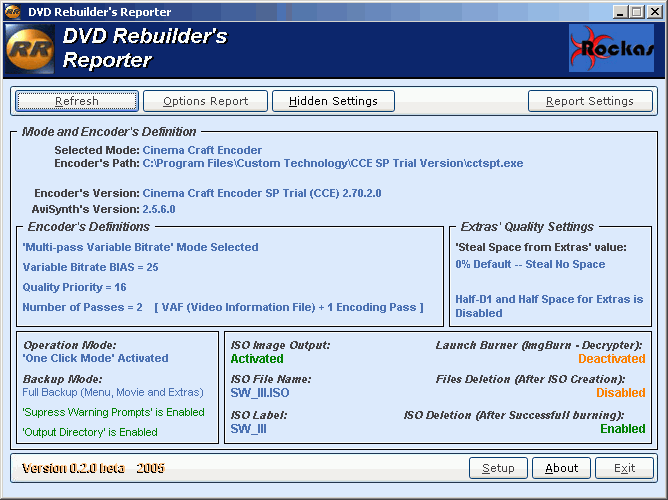The height and width of the screenshot is (500, 668).
Task: Click 'Half-D1 and Half Space for Extras is Disabled'
Action: click(549, 306)
